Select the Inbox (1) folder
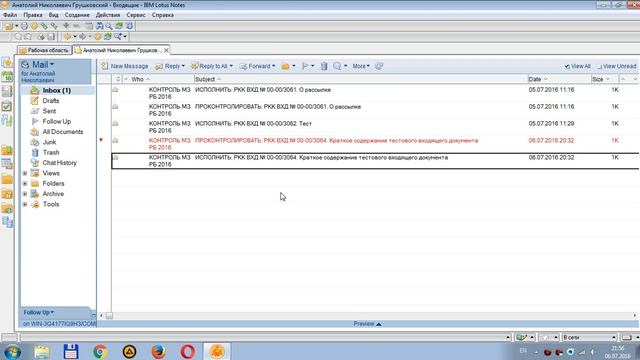Image resolution: width=640 pixels, height=360 pixels. 57,90
